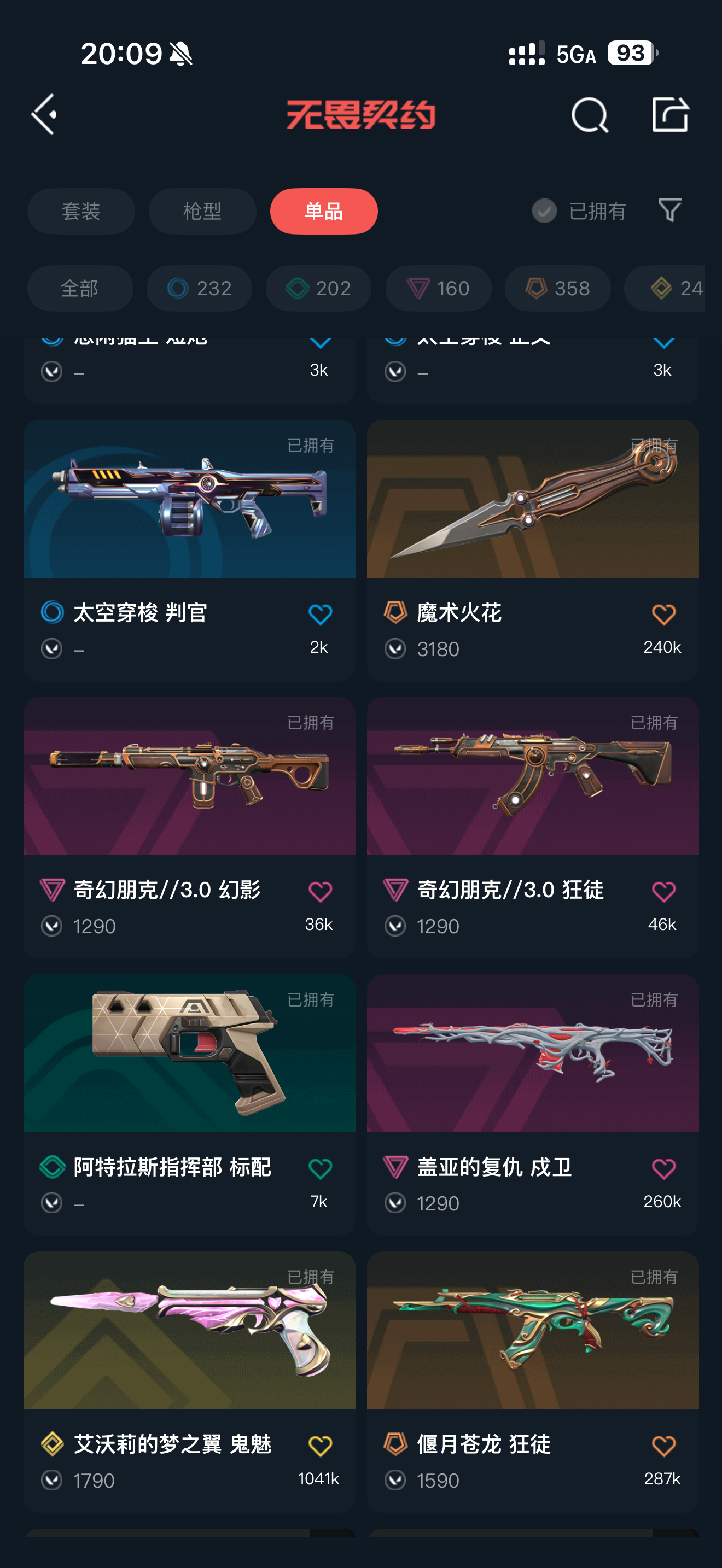Like 偃月苍龙 狂徒 with the heart icon
722x1568 pixels.
(x=663, y=1446)
